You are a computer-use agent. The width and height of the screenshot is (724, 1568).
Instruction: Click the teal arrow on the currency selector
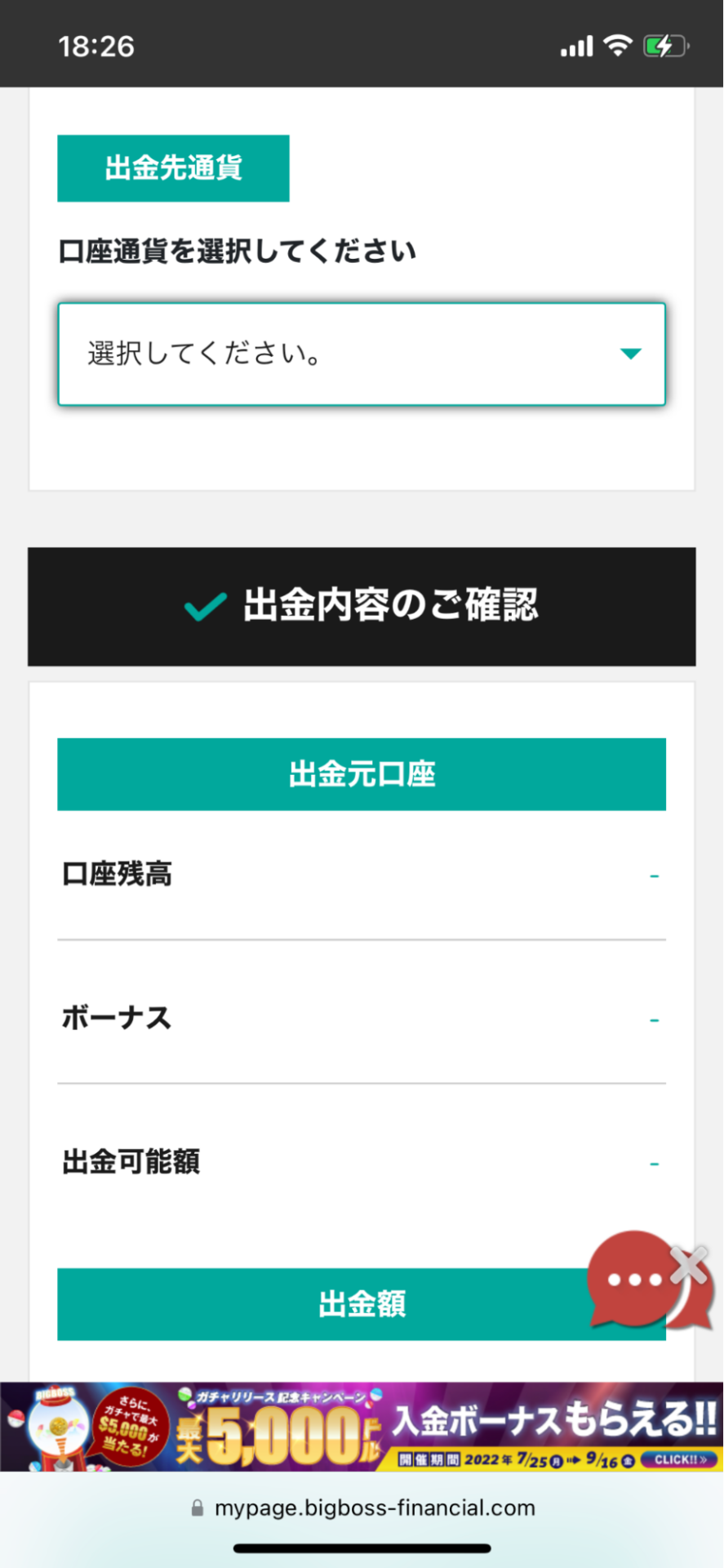pyautogui.click(x=630, y=354)
